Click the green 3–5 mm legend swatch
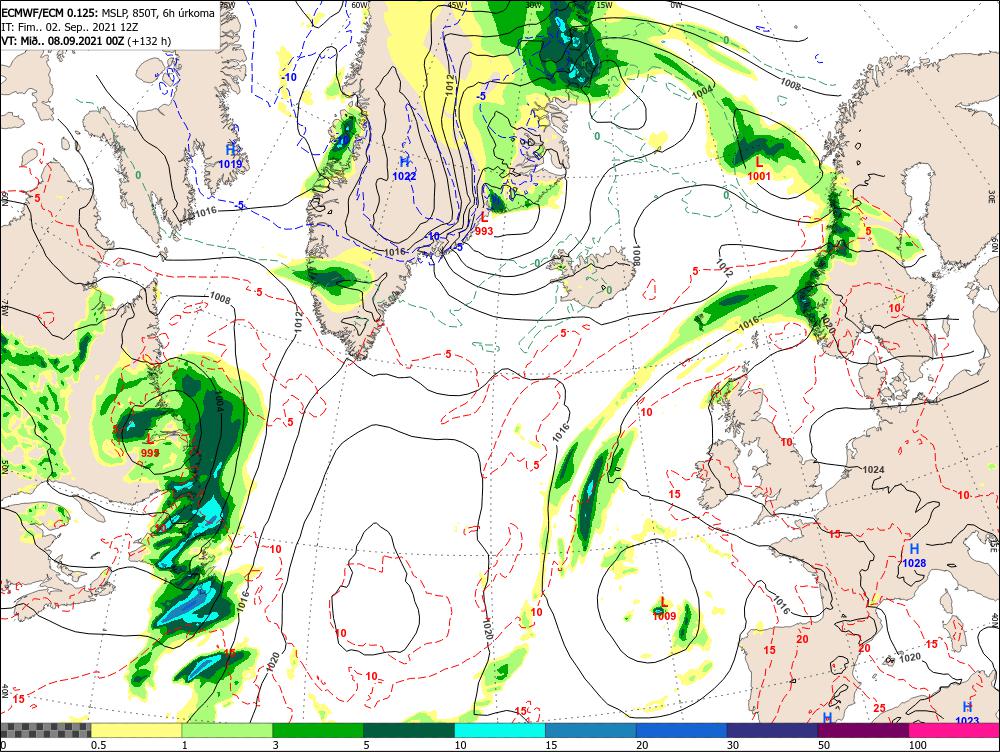 [x=318, y=730]
